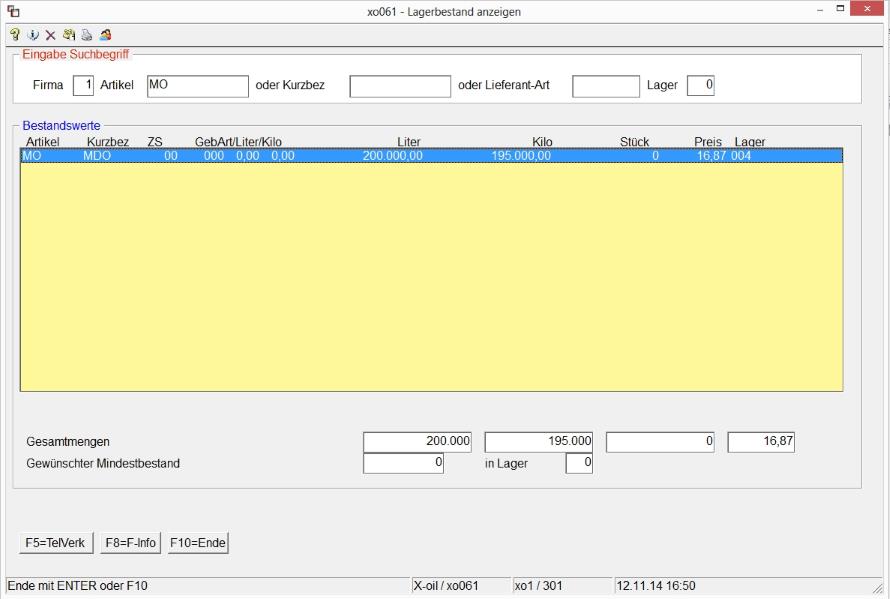Maximize the Lagerbestand anzeigen window

(x=840, y=9)
